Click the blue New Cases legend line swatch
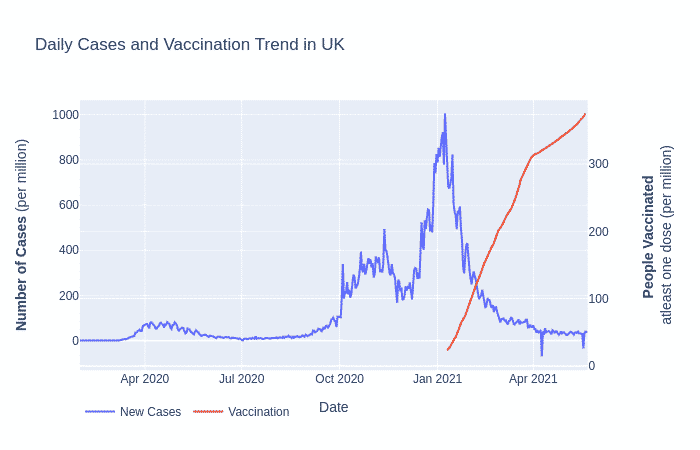Screen dimensions: 700x450 (100, 412)
